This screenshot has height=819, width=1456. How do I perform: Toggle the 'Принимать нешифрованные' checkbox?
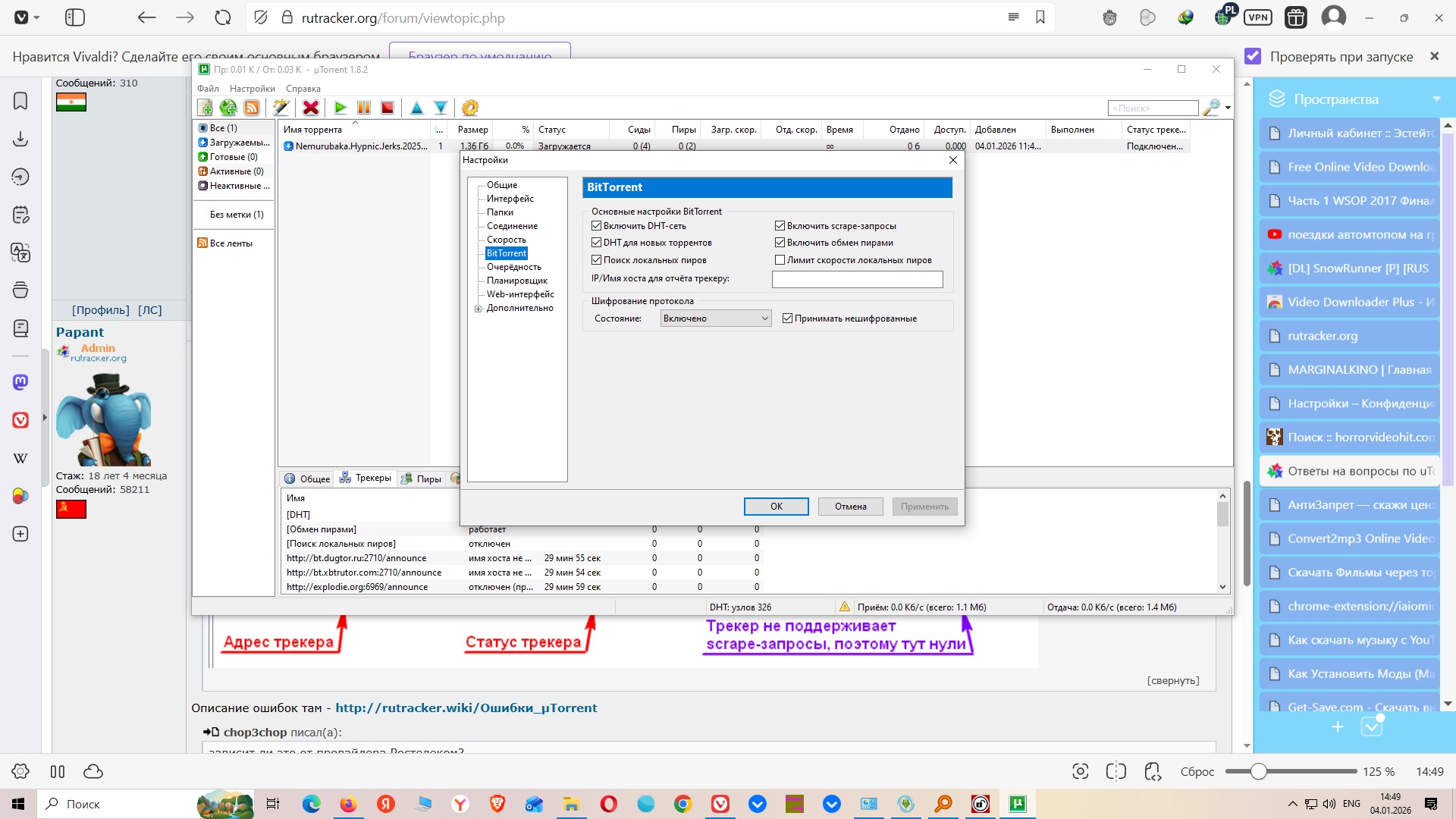tap(787, 318)
